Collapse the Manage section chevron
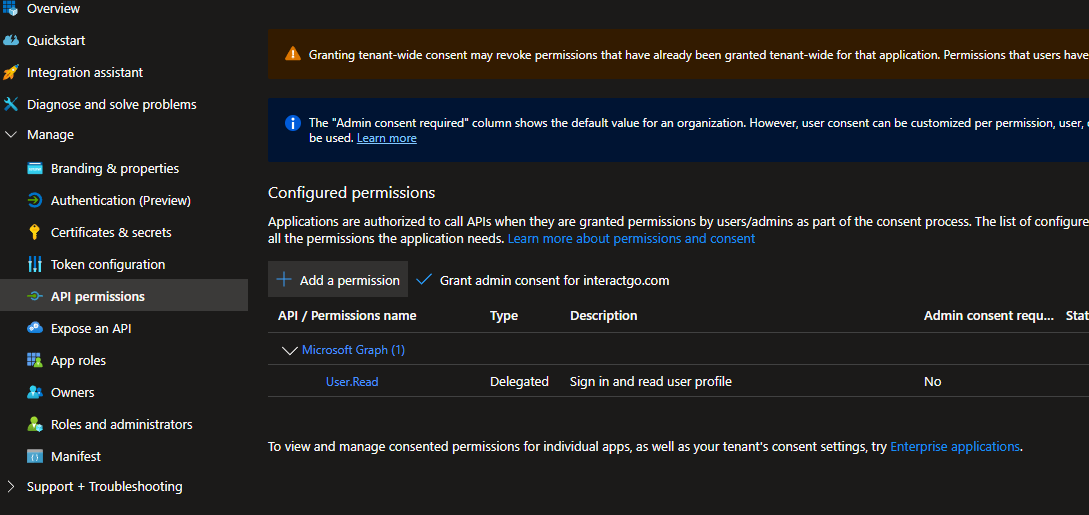This screenshot has width=1089, height=515. pos(11,135)
